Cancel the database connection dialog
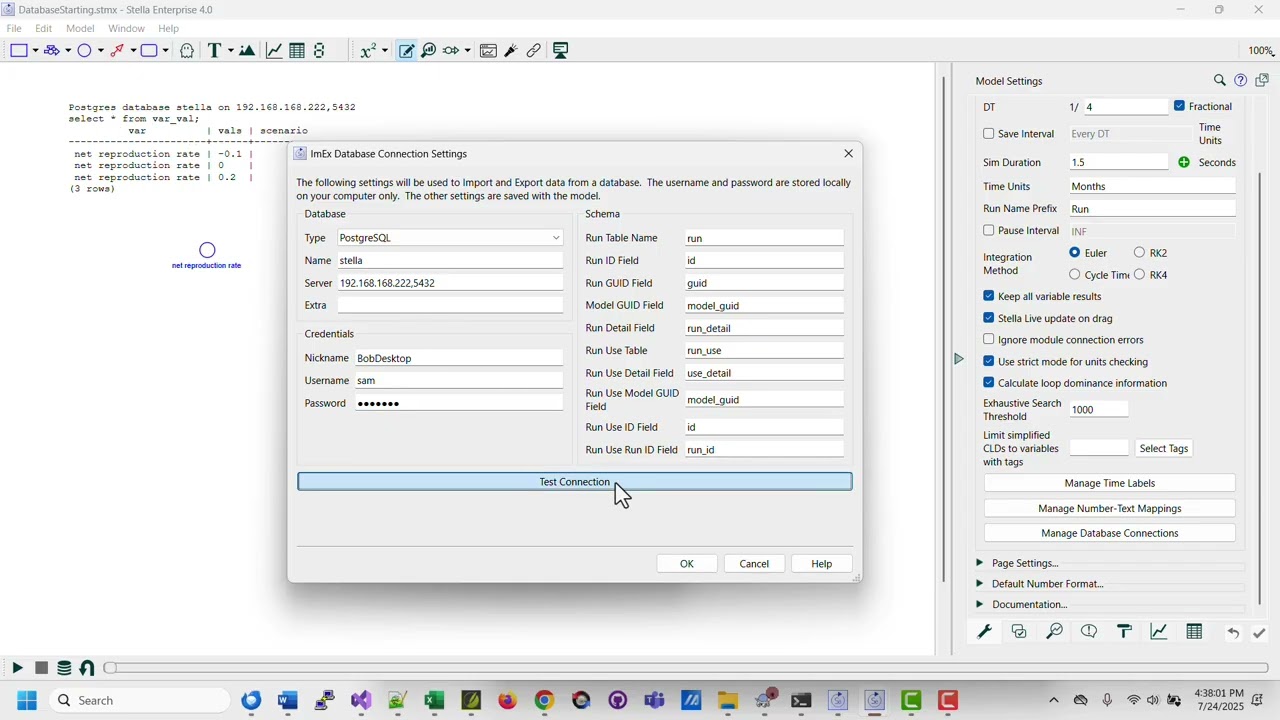Viewport: 1280px width, 720px height. point(754,564)
